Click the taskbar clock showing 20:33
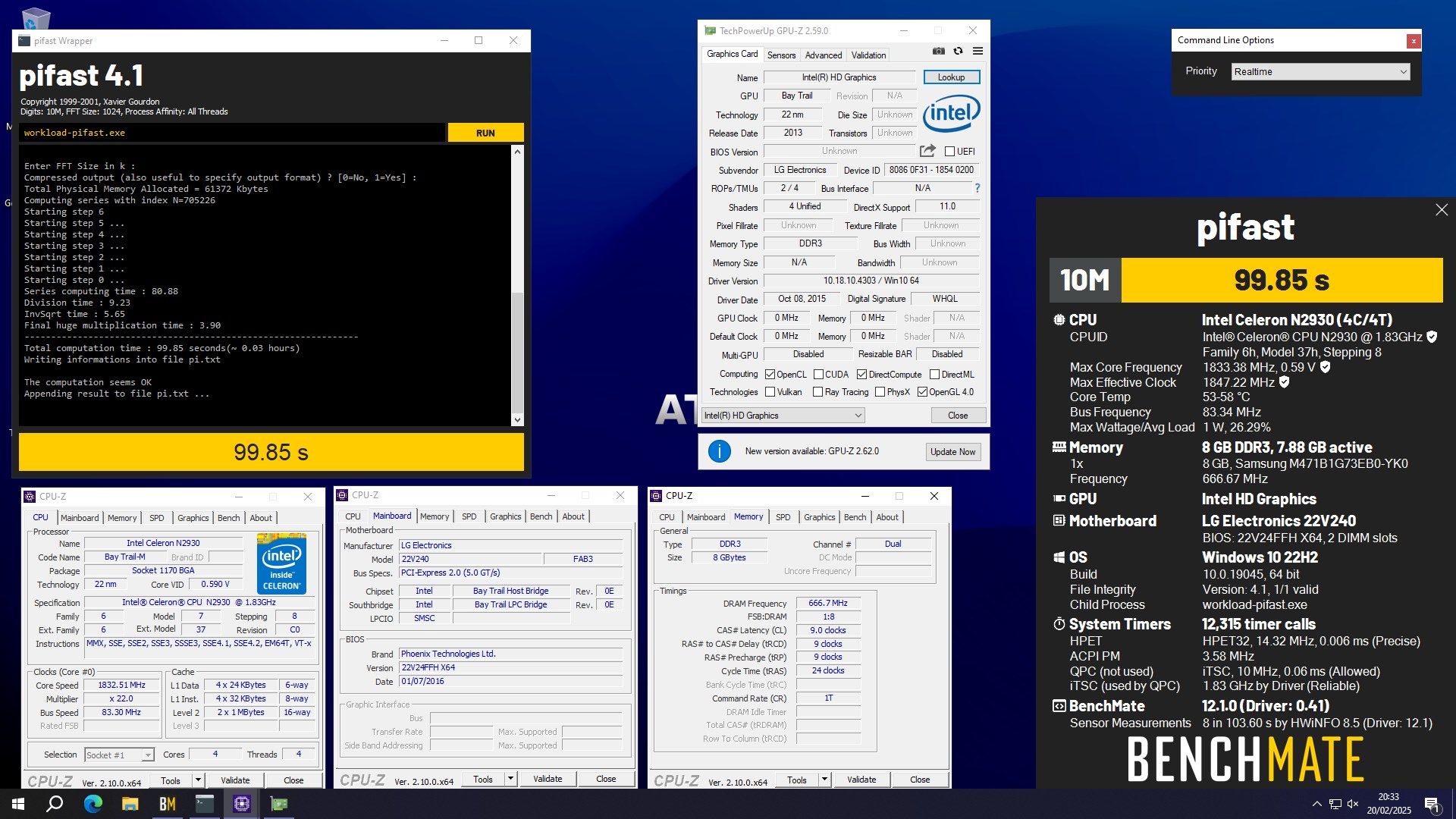The image size is (1456, 819). click(x=1389, y=804)
